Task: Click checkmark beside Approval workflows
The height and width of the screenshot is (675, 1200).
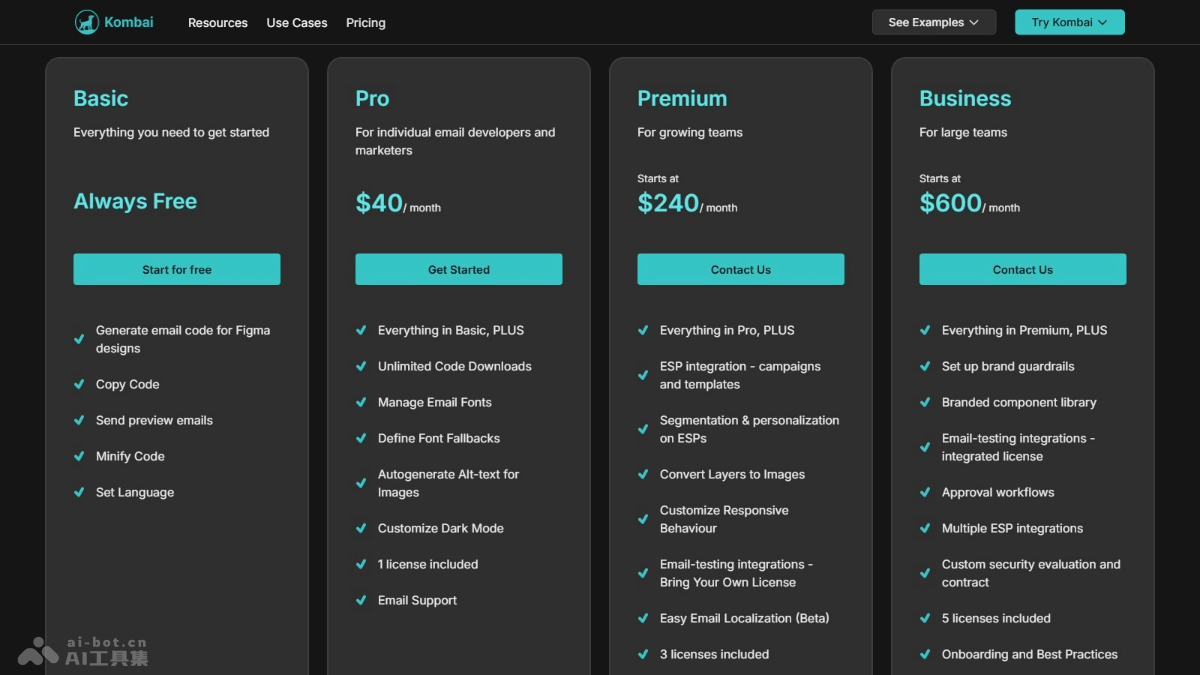Action: point(925,492)
